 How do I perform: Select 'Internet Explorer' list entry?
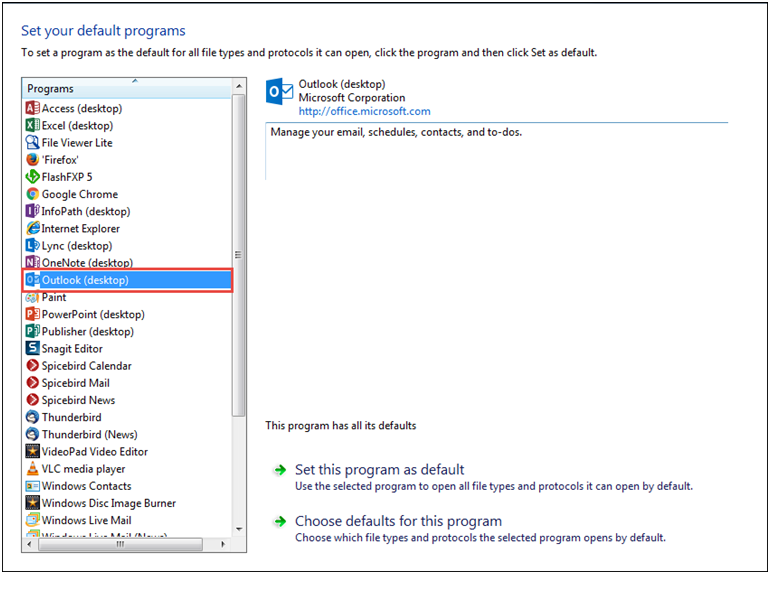click(x=80, y=229)
